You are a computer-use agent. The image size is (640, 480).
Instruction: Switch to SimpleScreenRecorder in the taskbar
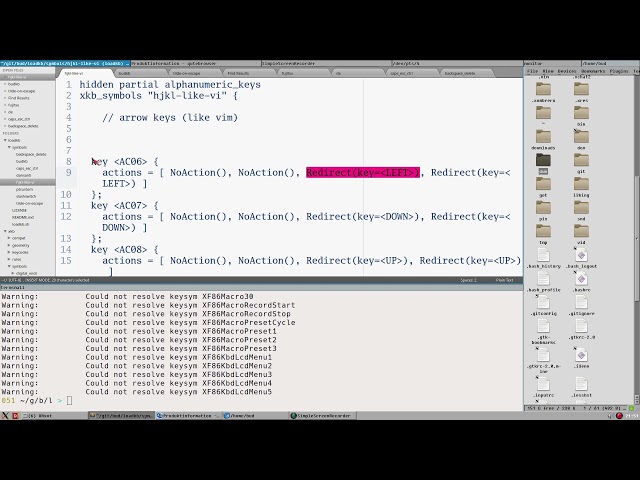[x=322, y=416]
